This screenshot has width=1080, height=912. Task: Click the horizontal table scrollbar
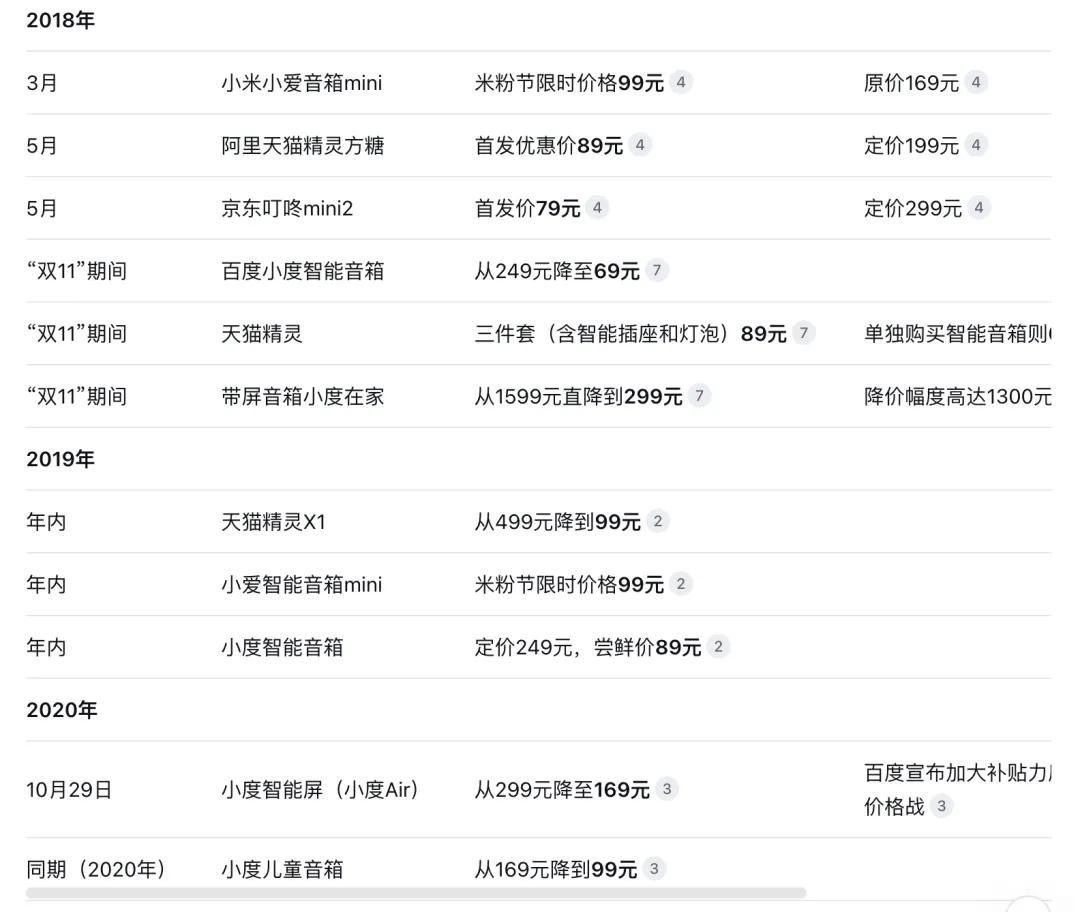[416, 893]
